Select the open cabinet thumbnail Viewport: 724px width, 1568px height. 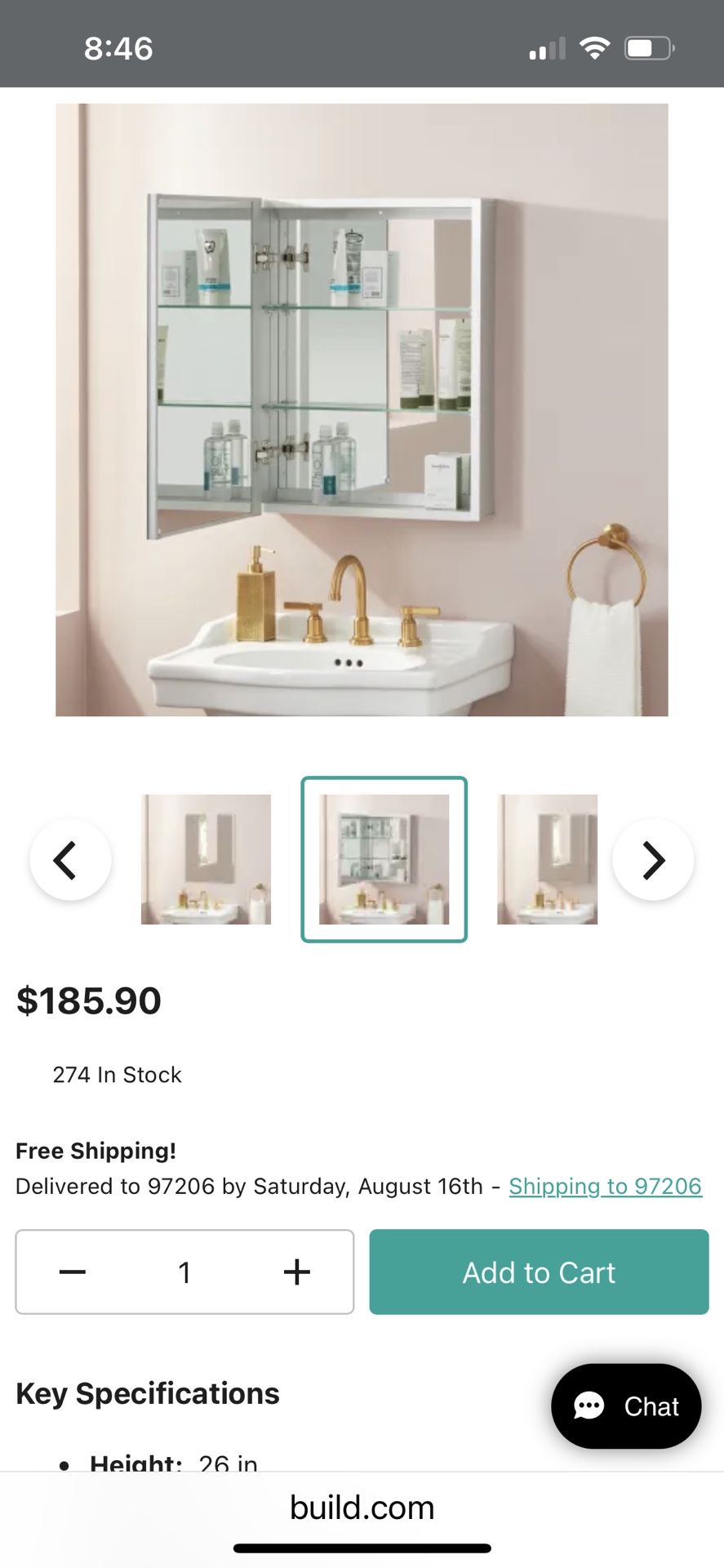[x=384, y=859]
